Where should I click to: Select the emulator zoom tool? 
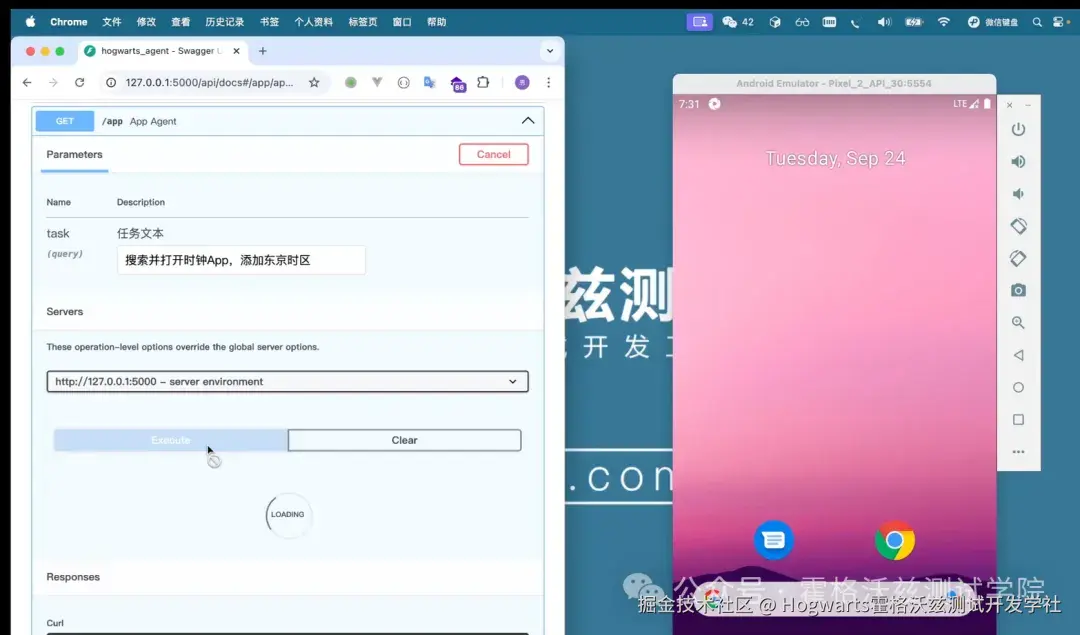pos(1018,322)
